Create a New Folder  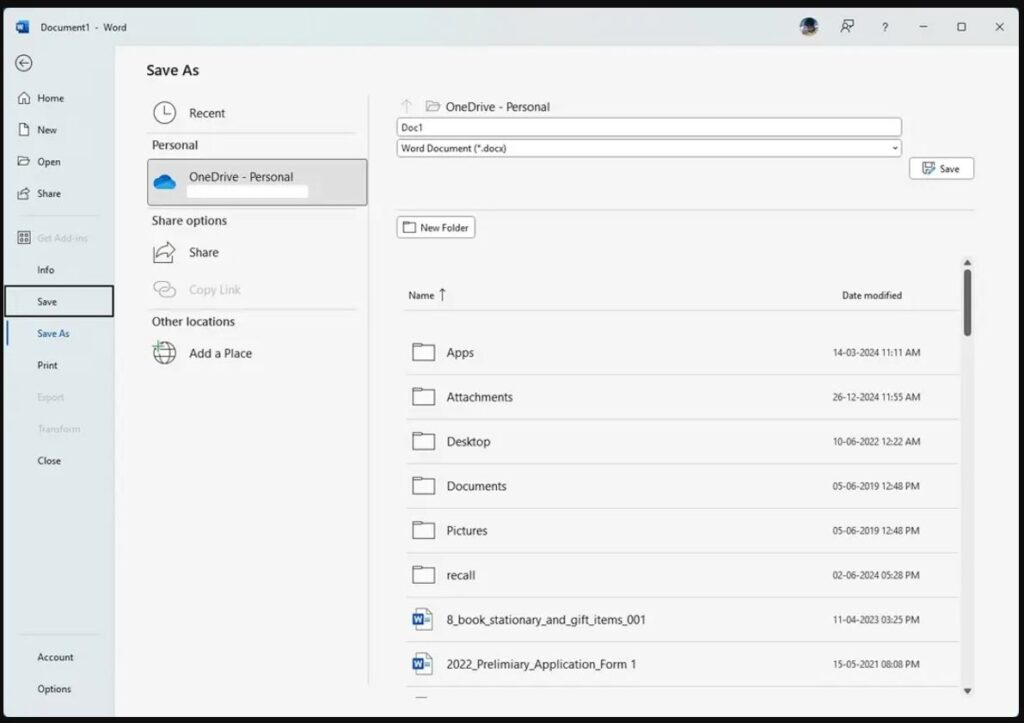[x=436, y=227]
